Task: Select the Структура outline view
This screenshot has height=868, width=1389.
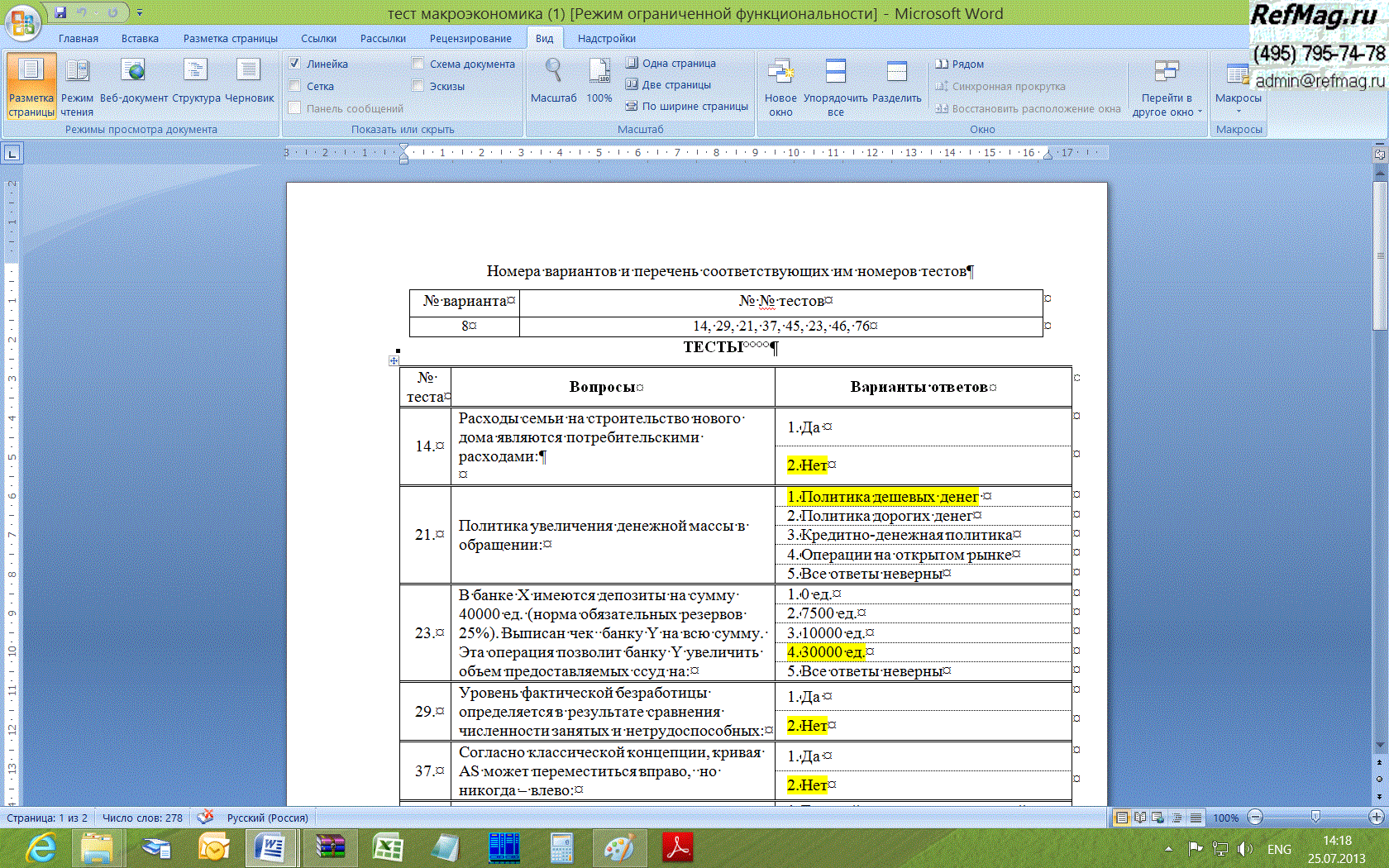Action: click(196, 83)
